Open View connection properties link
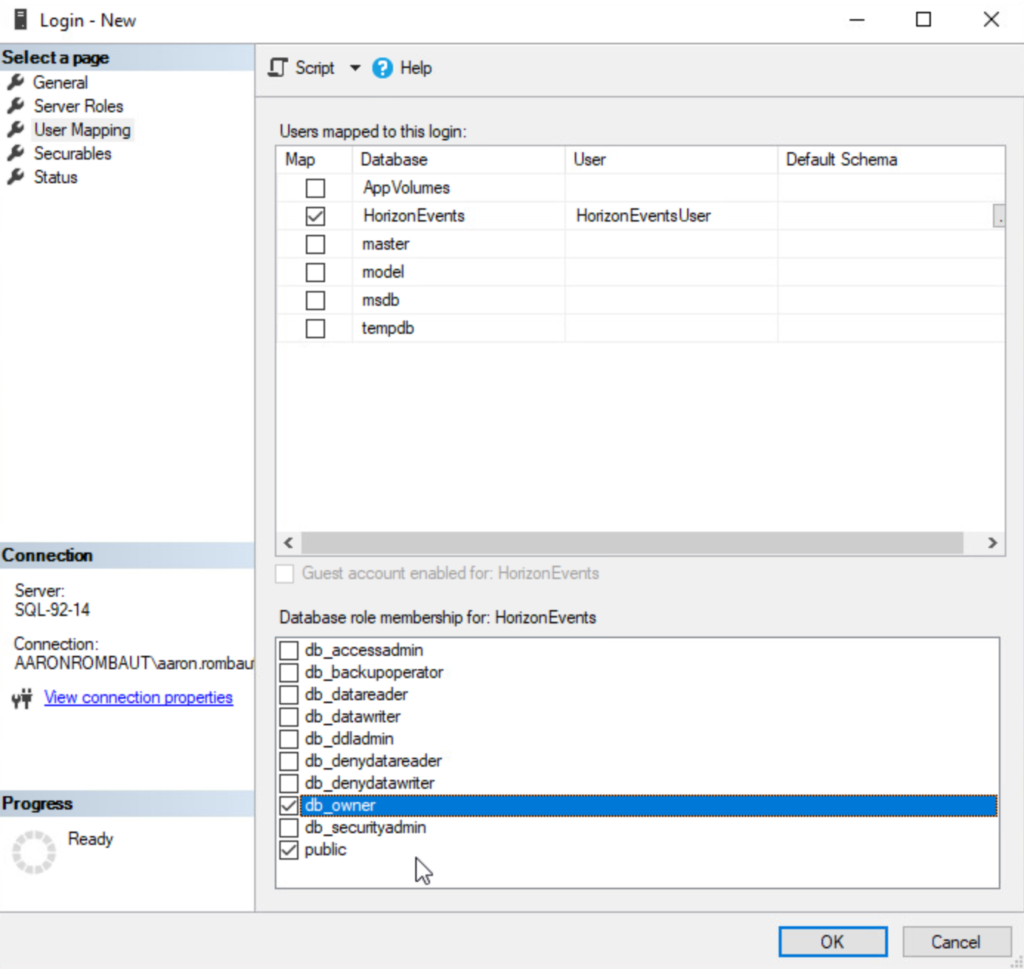Screen dimensions: 1024x969 (x=138, y=698)
